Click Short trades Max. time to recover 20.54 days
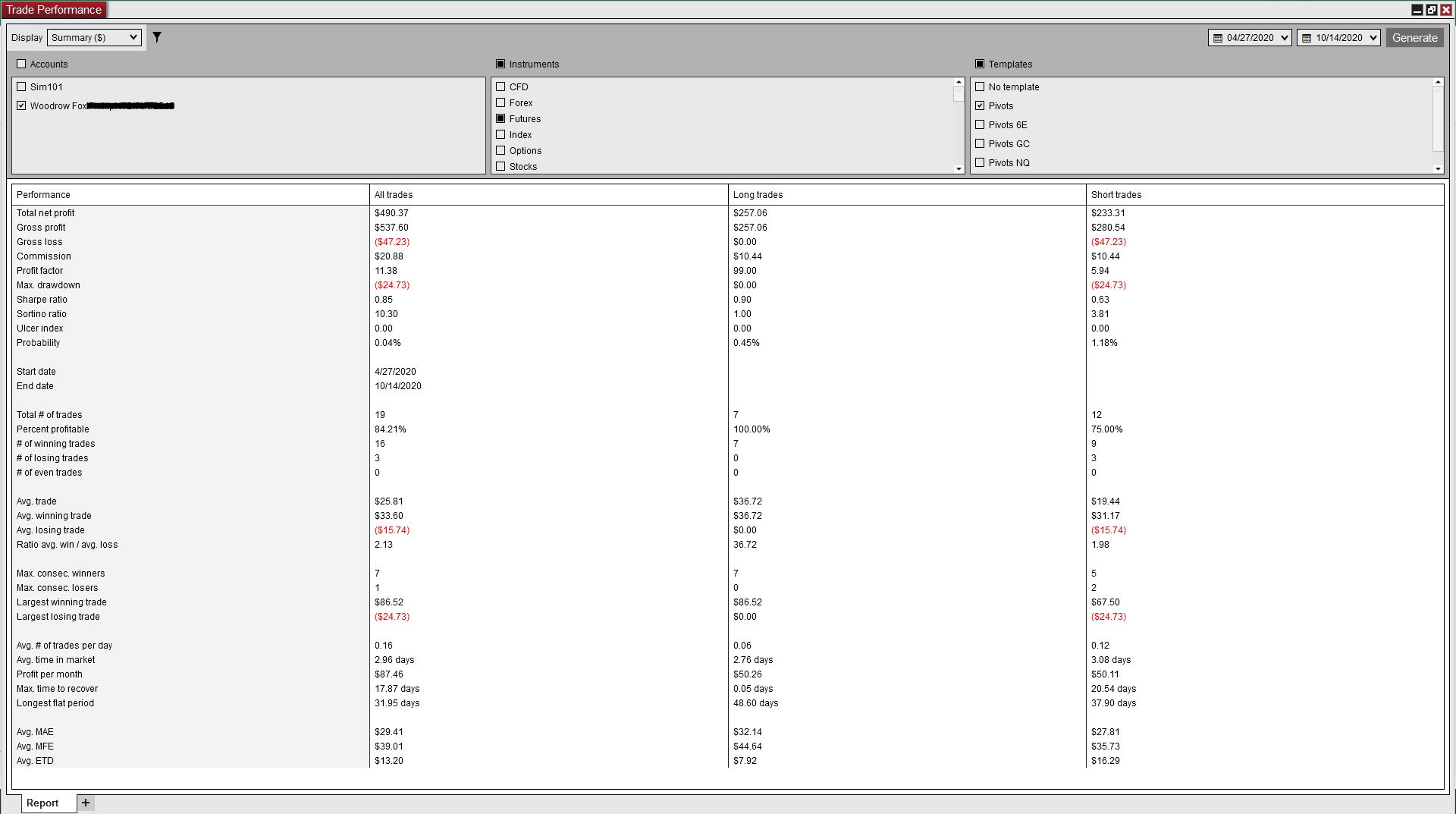Image resolution: width=1456 pixels, height=814 pixels. [1113, 689]
